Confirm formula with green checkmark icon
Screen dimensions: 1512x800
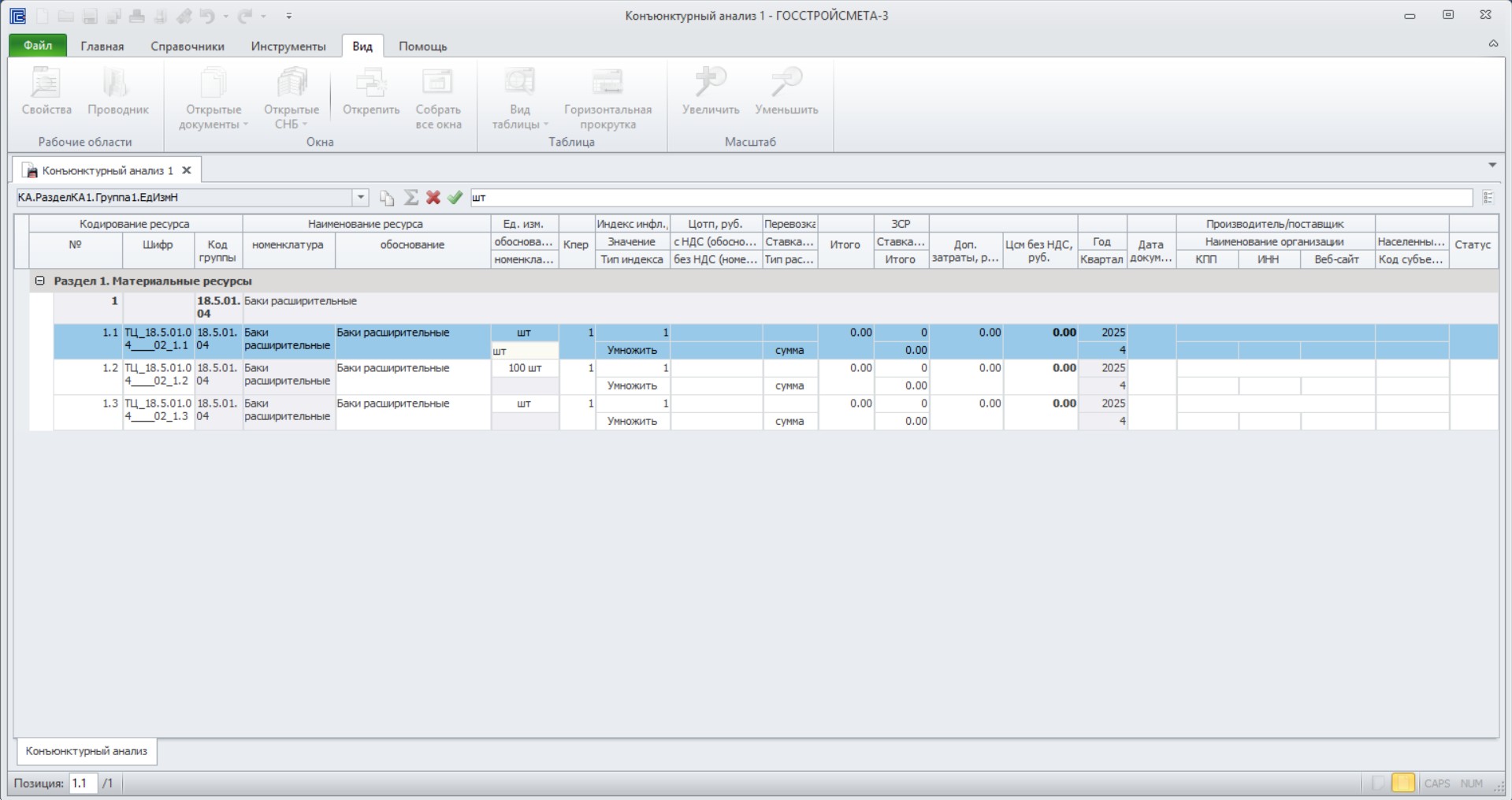pyautogui.click(x=455, y=198)
